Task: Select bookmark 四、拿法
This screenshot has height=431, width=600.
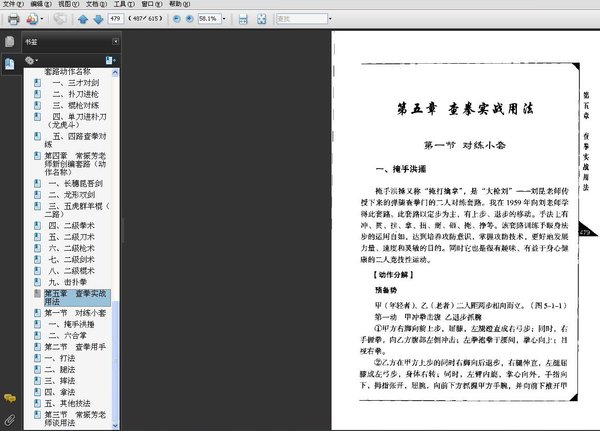Action: click(60, 392)
